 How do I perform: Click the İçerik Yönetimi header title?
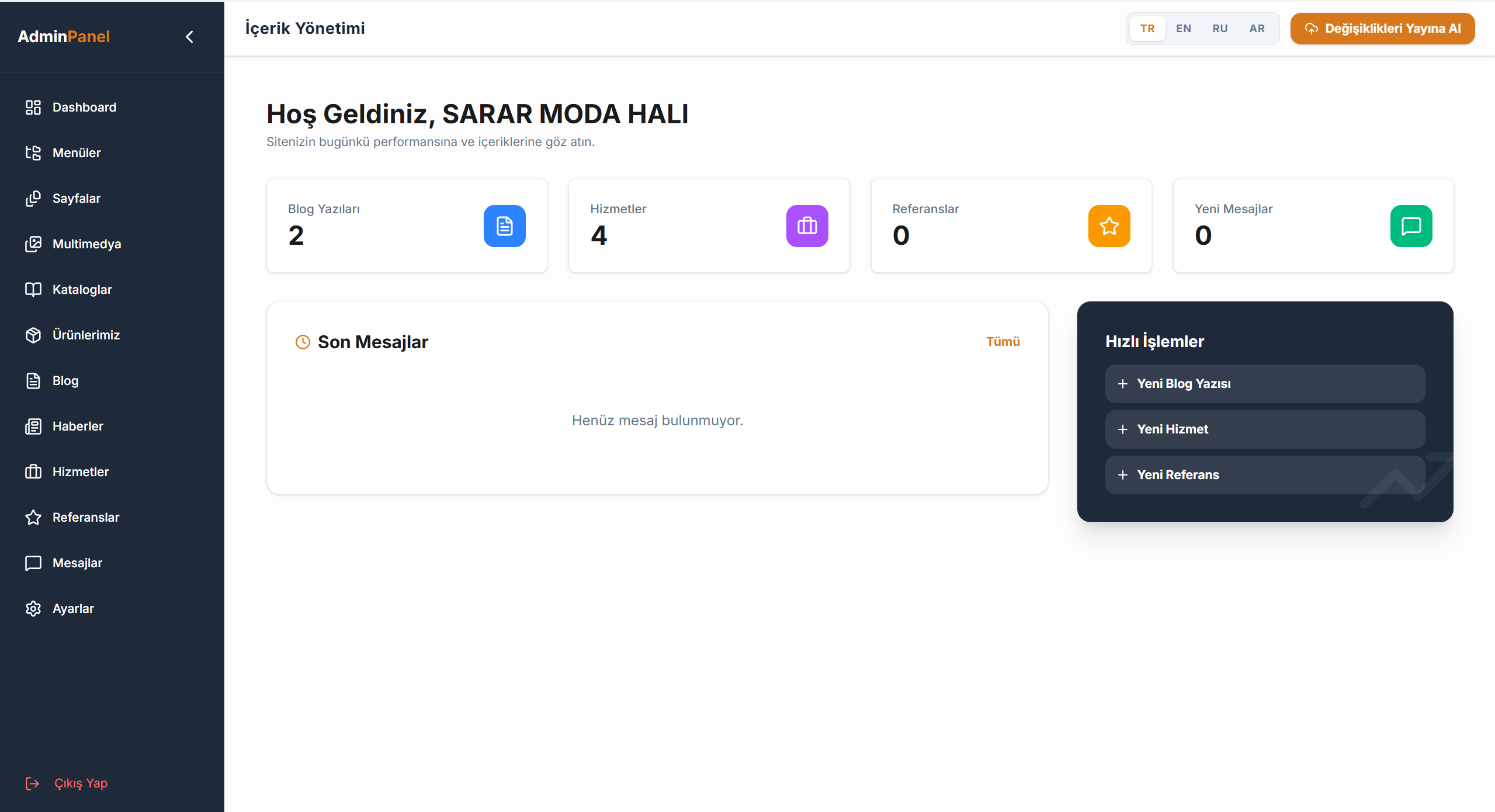305,29
